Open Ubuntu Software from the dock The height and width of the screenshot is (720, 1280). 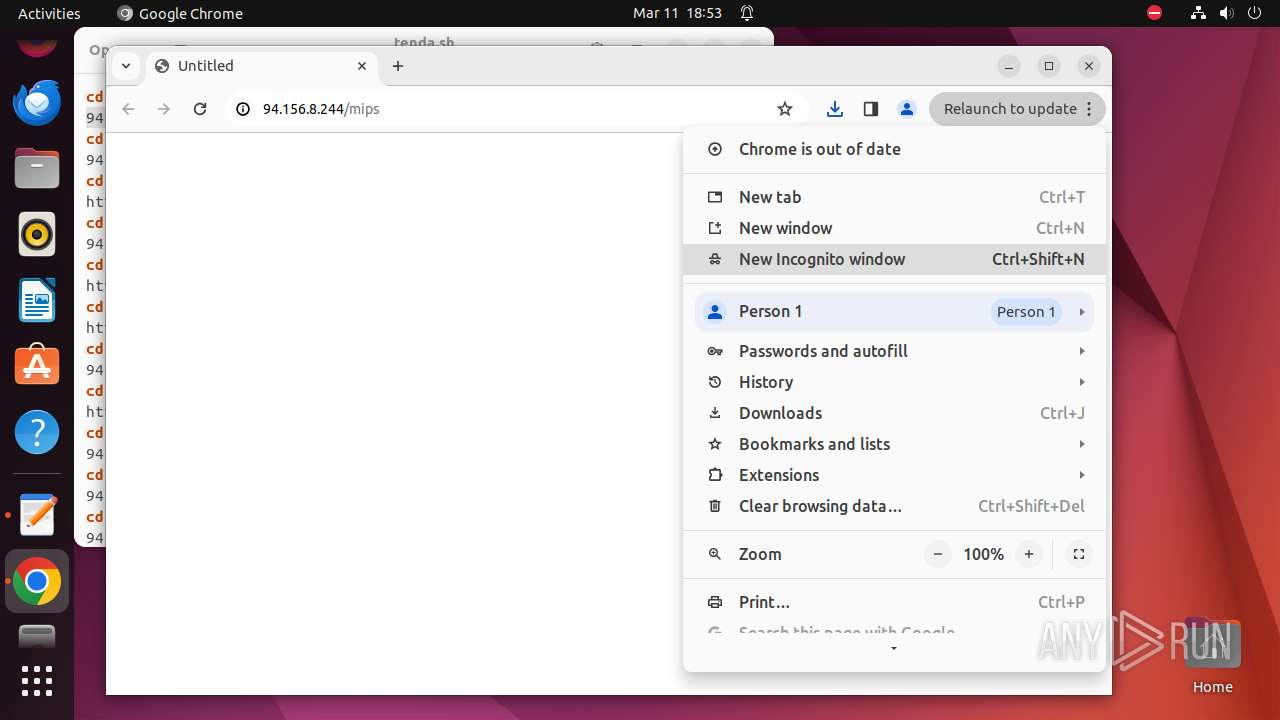tap(37, 366)
